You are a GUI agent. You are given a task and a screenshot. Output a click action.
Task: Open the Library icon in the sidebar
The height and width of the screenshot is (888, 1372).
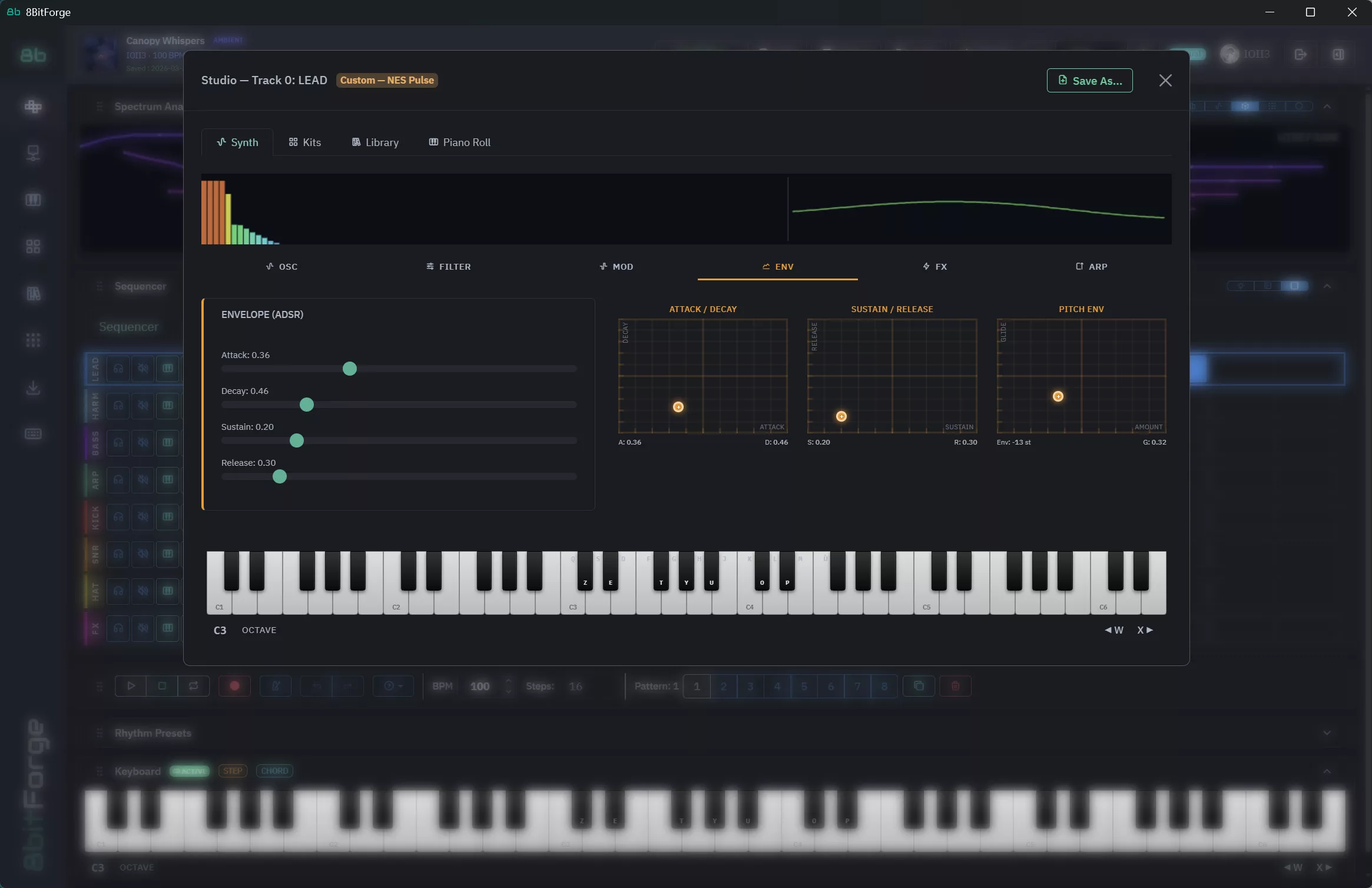tap(34, 293)
